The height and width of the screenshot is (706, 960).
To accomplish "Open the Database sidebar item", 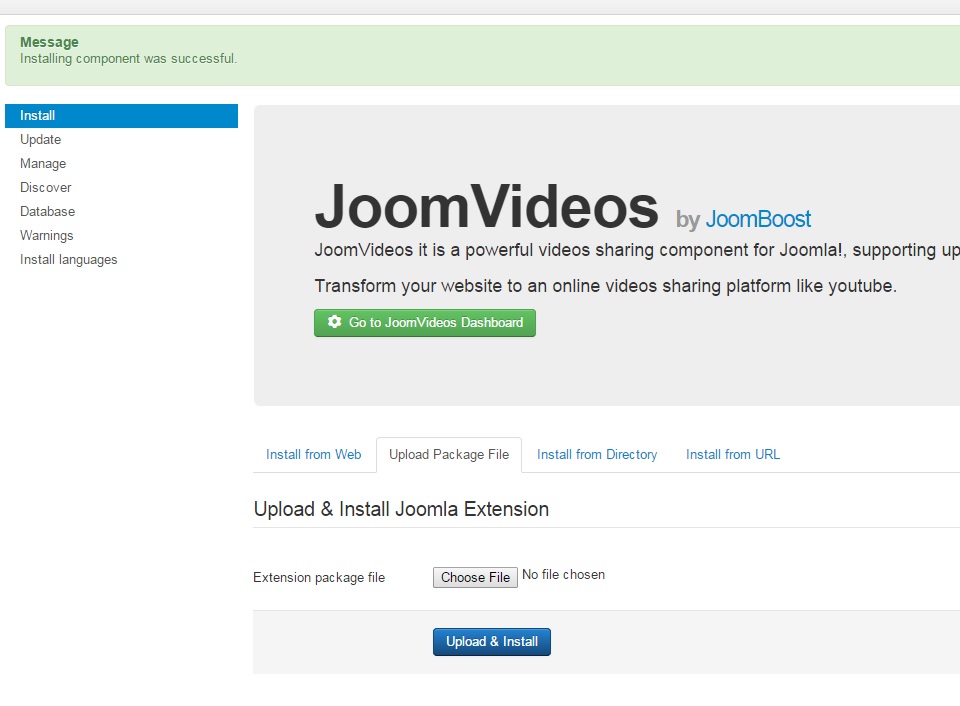I will (47, 211).
